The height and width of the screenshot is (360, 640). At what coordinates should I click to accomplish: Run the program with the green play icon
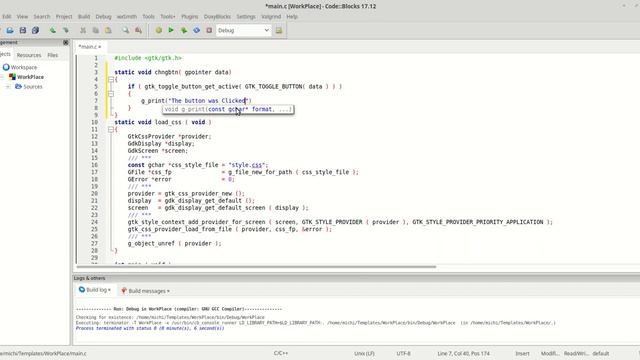(x=171, y=30)
